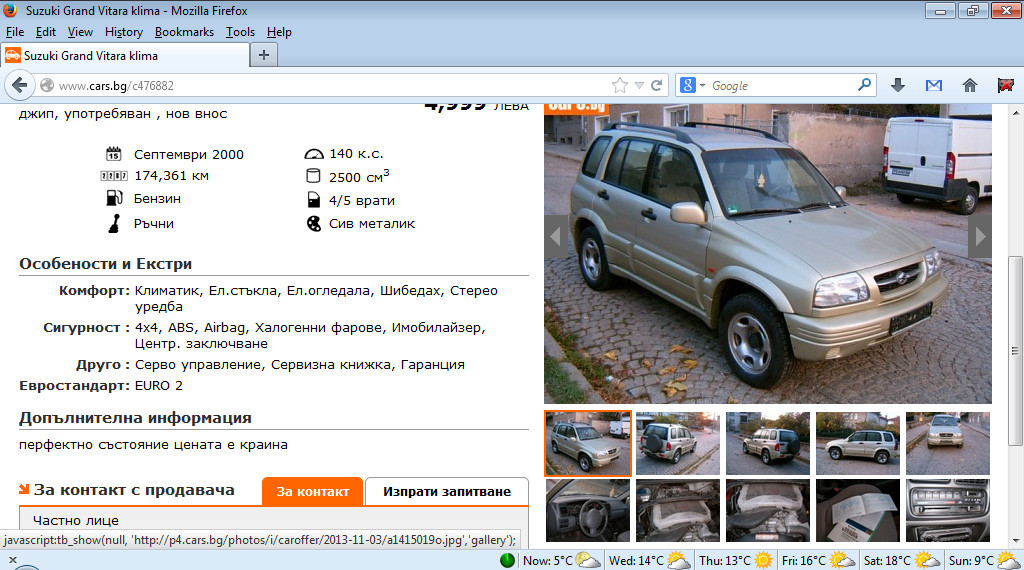The image size is (1024, 570).
Task: Click the green weather status indicator
Action: coord(507,560)
